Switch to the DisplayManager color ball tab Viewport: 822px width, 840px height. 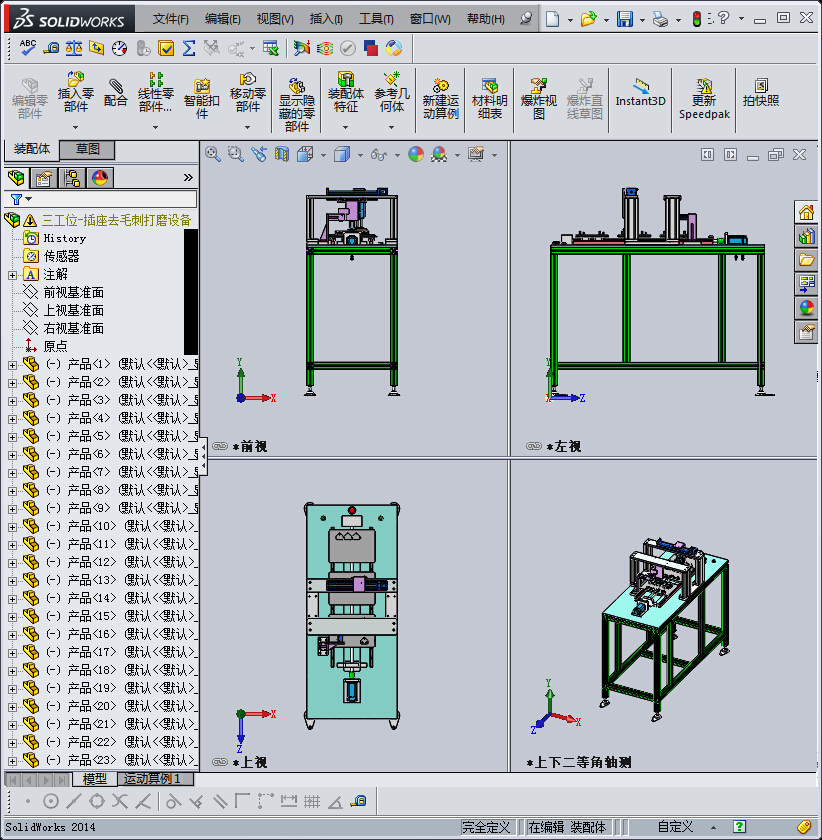point(100,177)
